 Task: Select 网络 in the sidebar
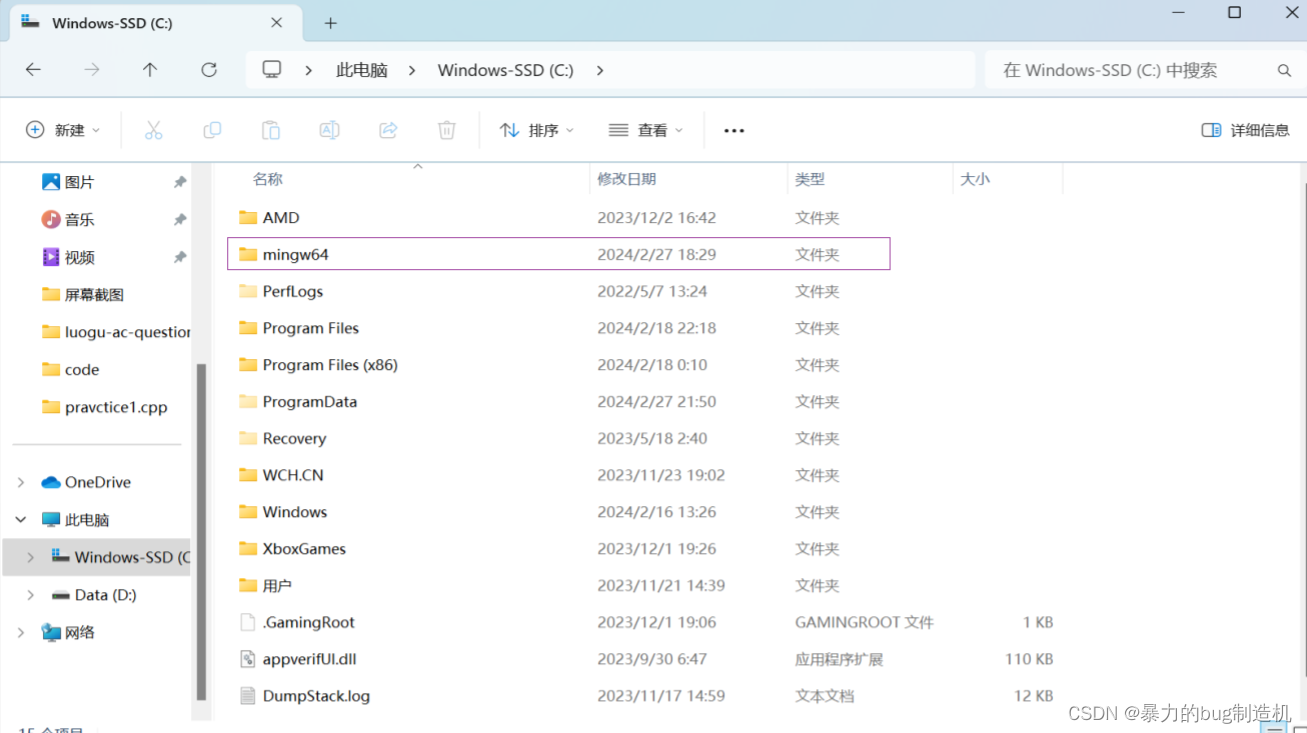point(69,632)
